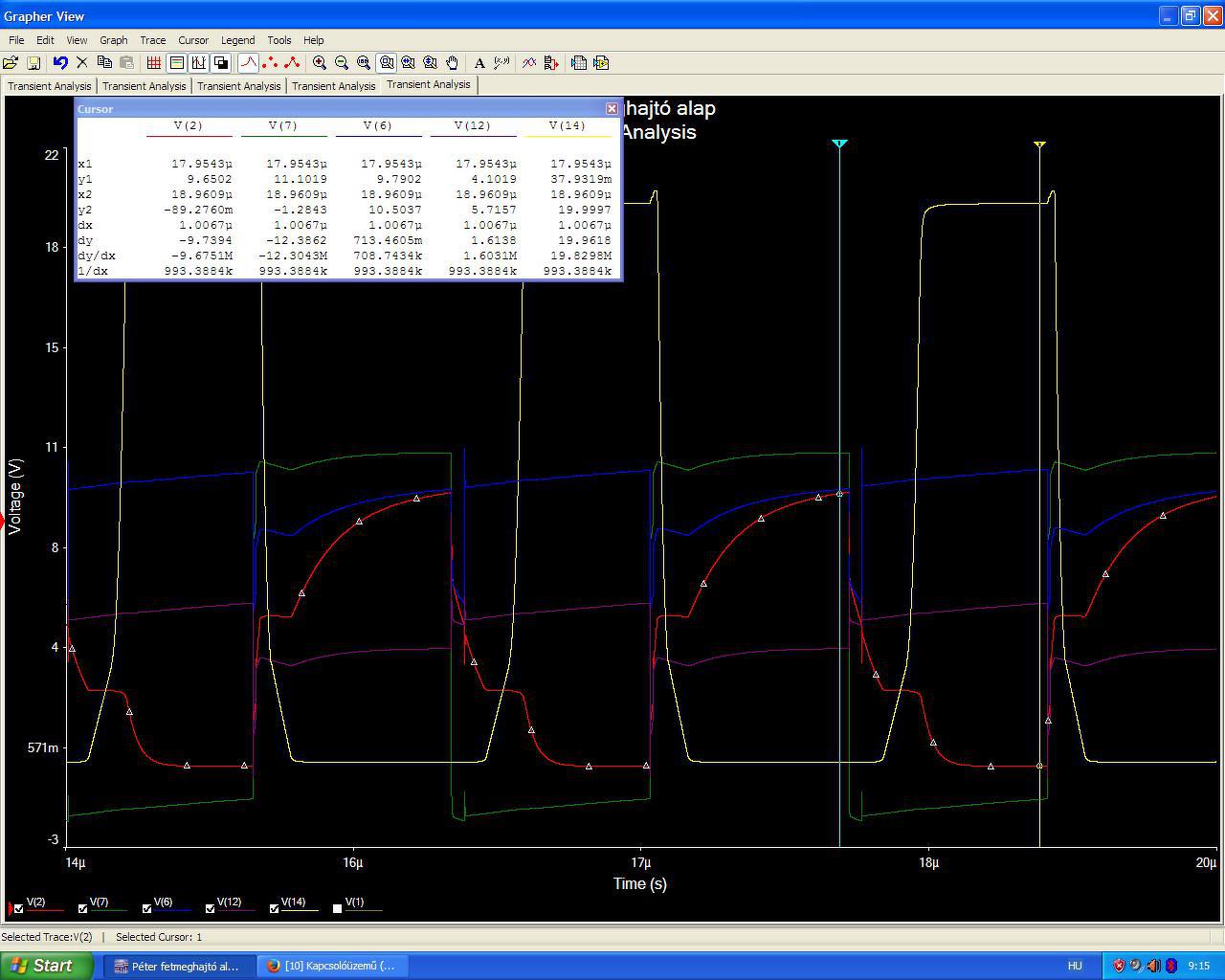Viewport: 1225px width, 980px height.
Task: Uncheck the V(14) trace checkbox
Action: point(275,908)
